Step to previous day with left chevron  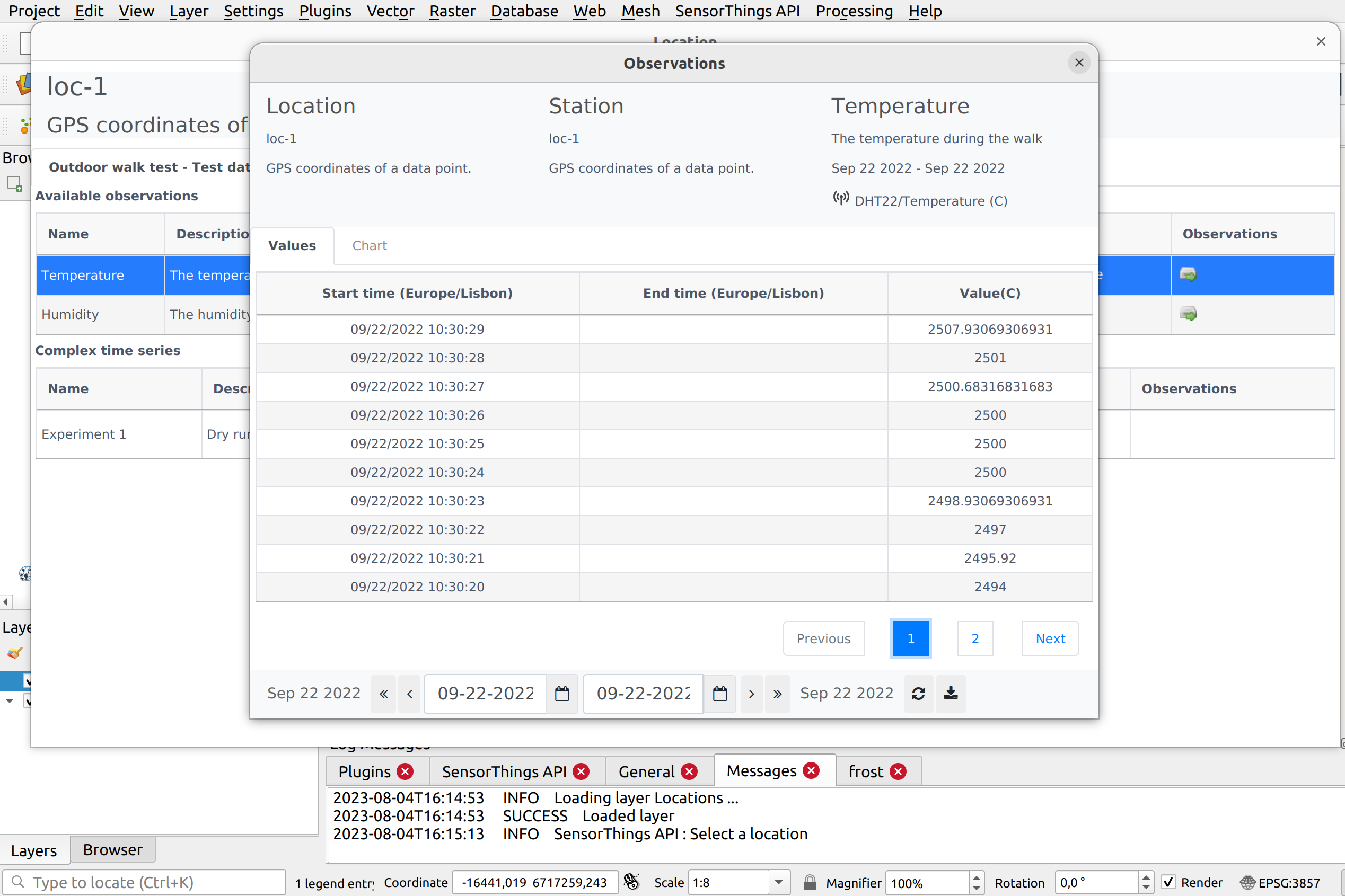tap(409, 693)
